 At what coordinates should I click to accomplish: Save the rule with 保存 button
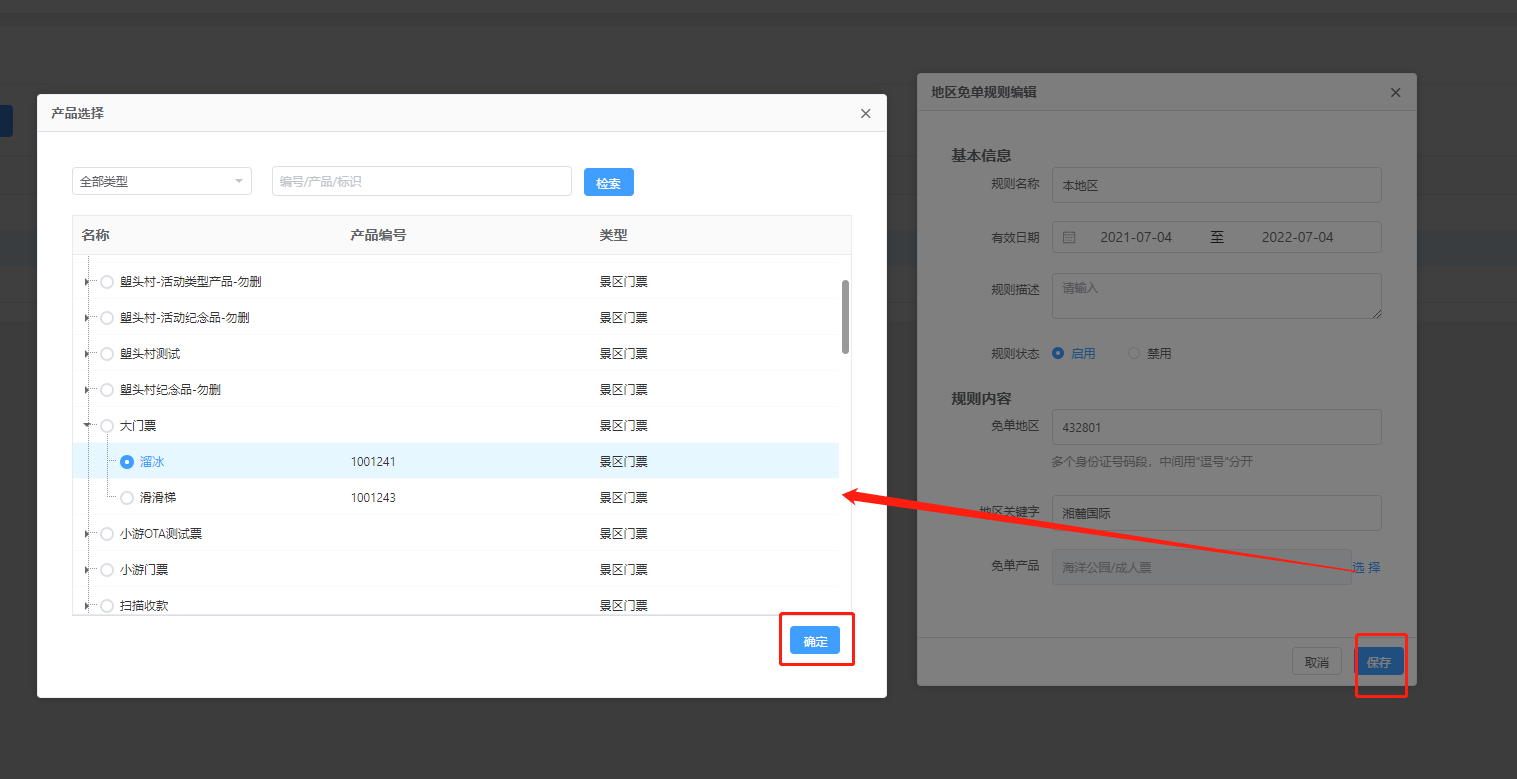pyautogui.click(x=1379, y=662)
